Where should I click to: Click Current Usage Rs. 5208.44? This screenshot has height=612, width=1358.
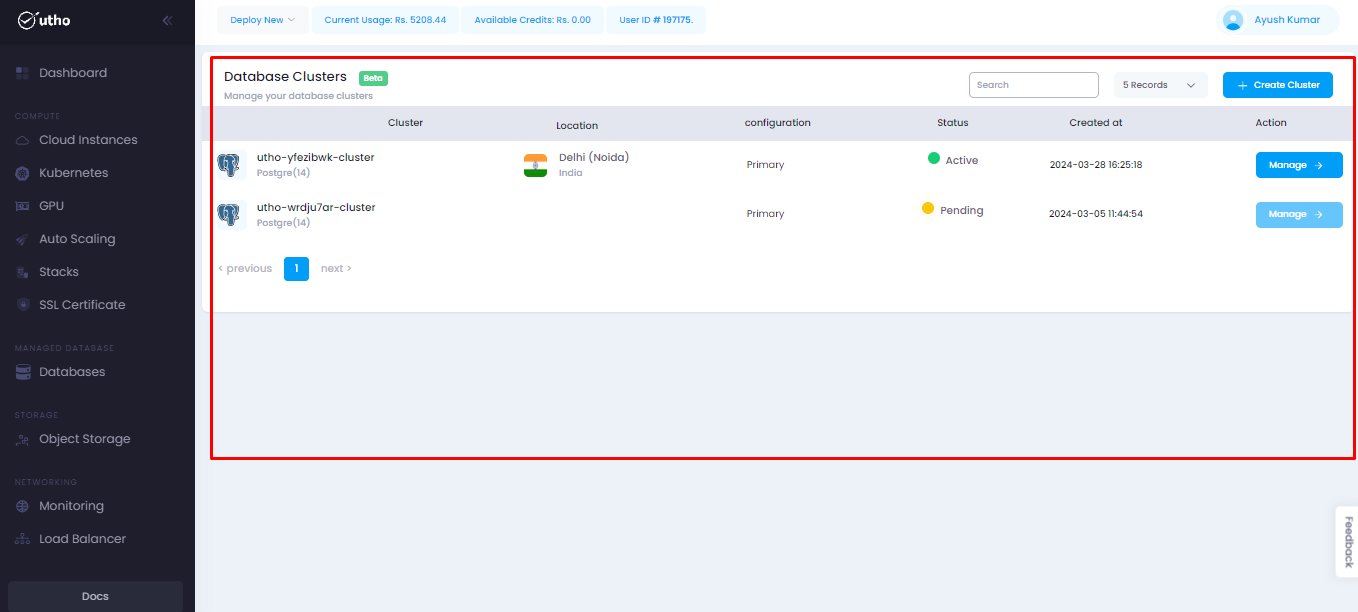coord(385,20)
